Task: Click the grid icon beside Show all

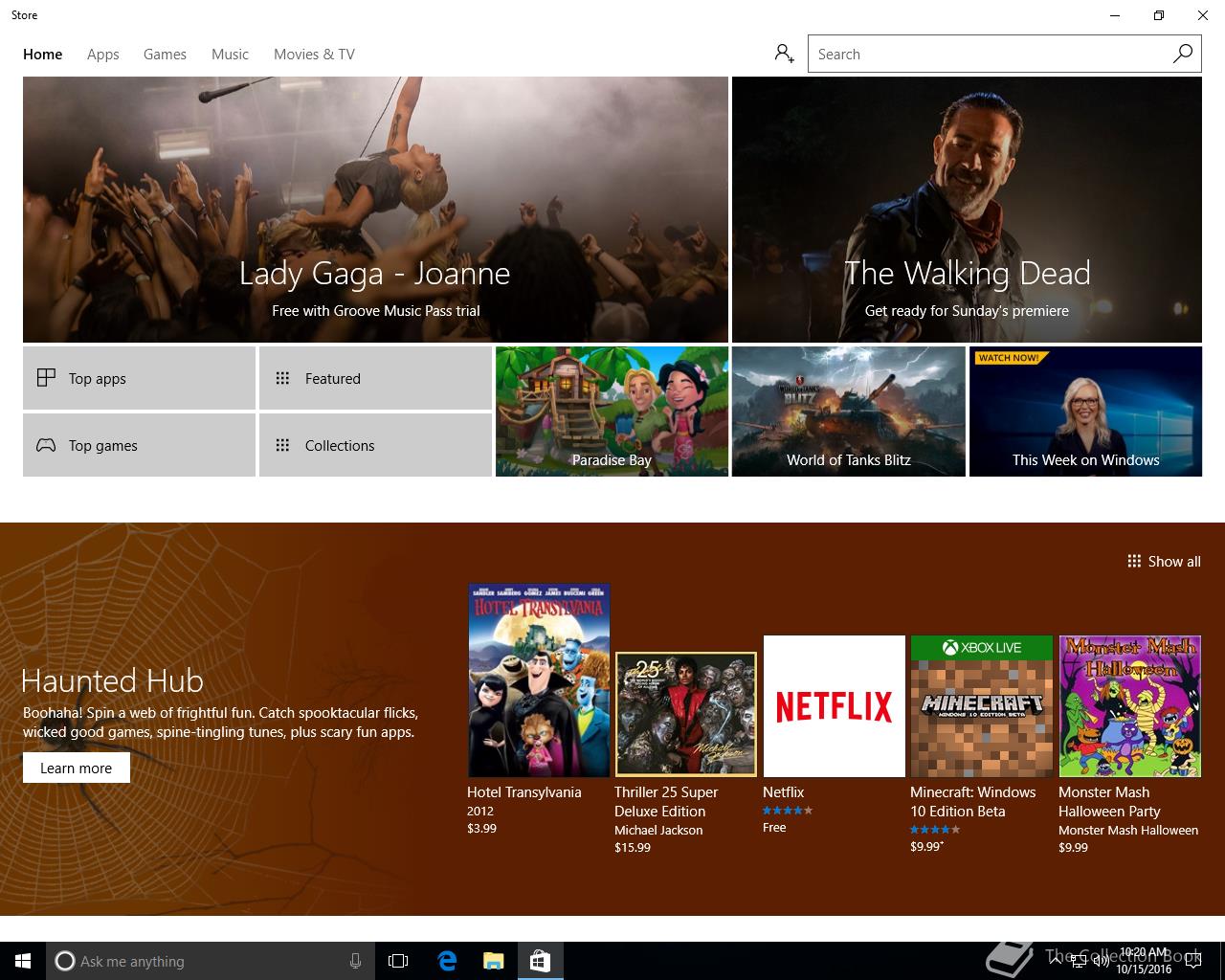Action: (1134, 561)
